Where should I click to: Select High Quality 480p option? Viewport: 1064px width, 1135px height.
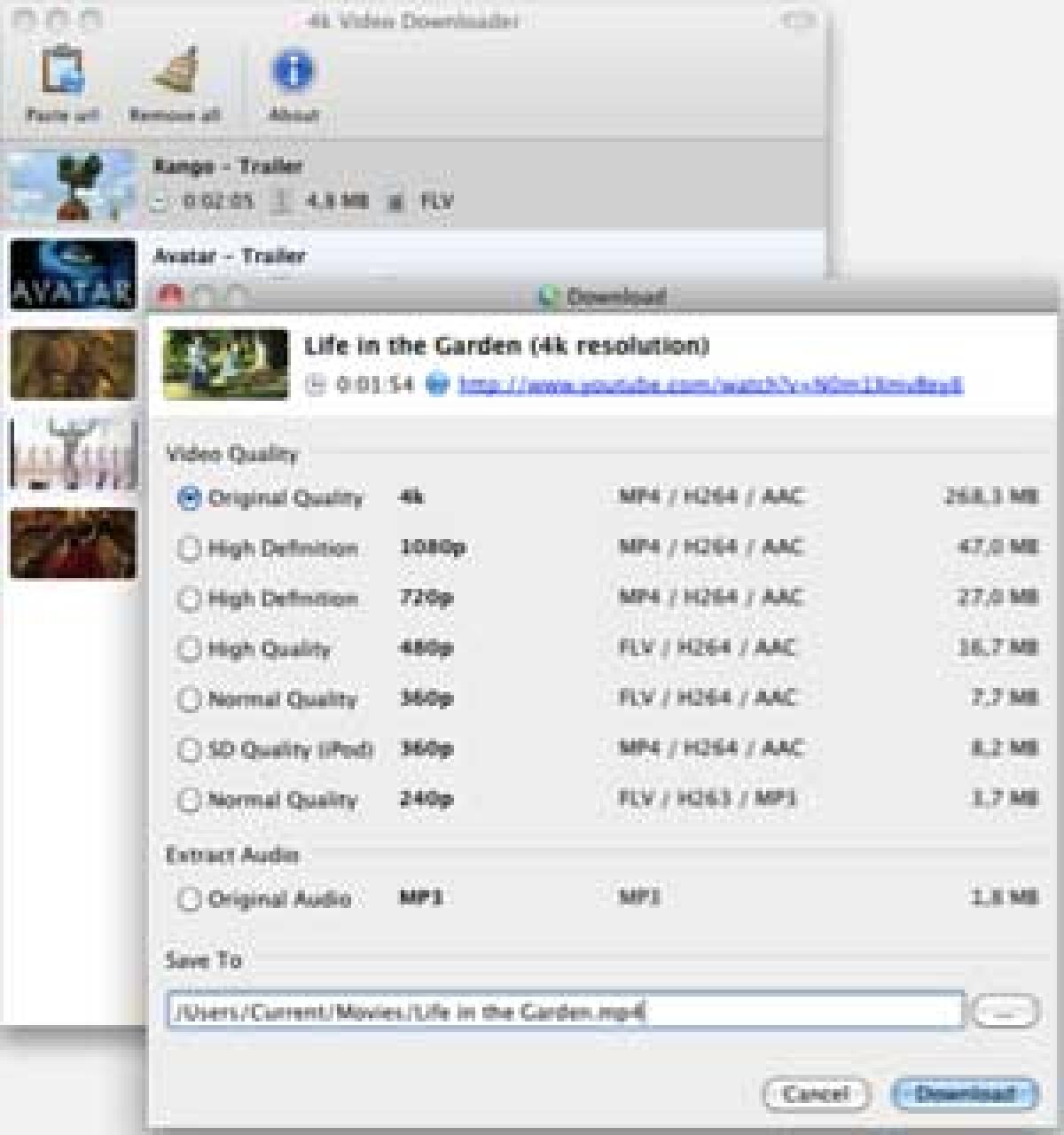pos(189,649)
